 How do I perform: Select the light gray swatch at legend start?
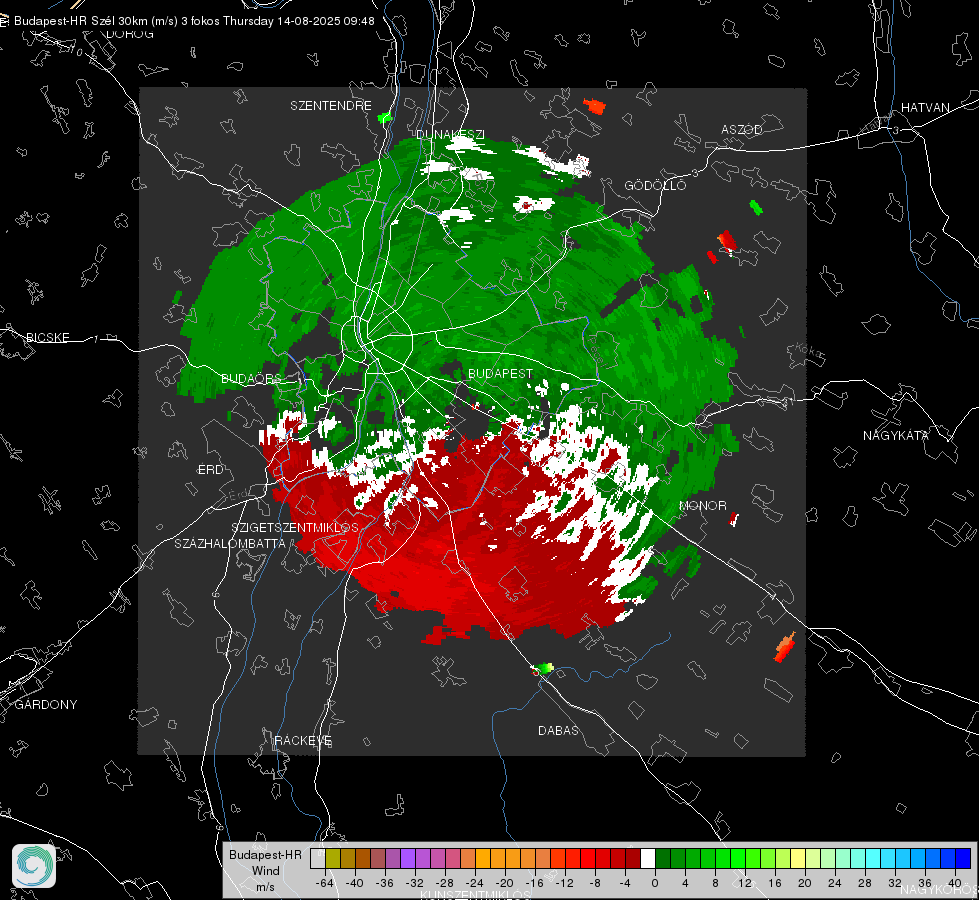pyautogui.click(x=317, y=859)
